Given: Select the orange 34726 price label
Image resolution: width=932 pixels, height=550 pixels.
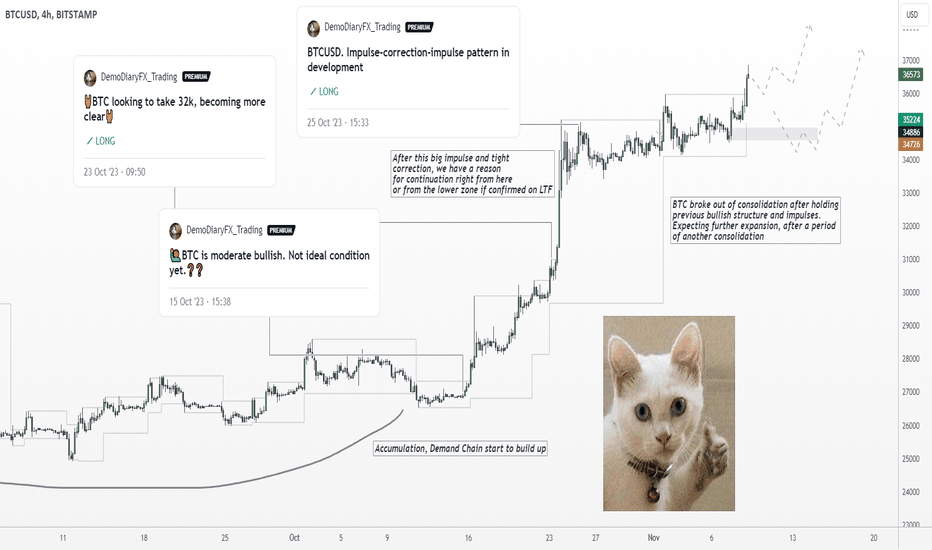Looking at the screenshot, I should 911,144.
